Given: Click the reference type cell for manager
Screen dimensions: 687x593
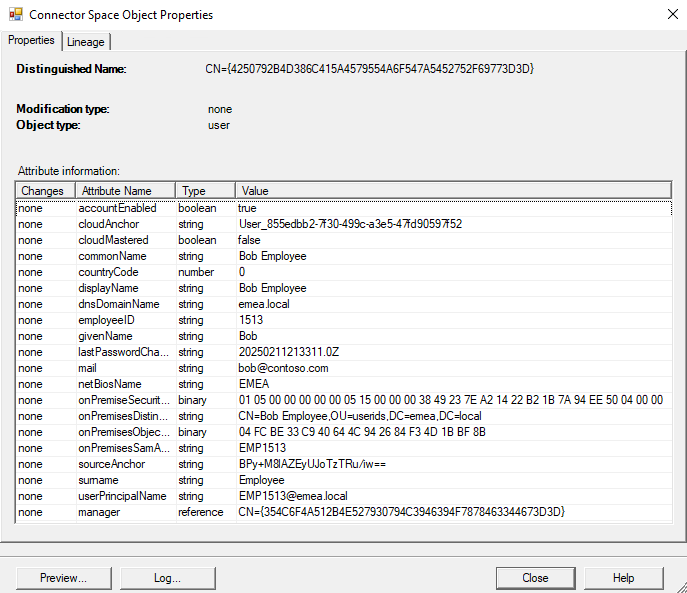Looking at the screenshot, I should click(201, 512).
